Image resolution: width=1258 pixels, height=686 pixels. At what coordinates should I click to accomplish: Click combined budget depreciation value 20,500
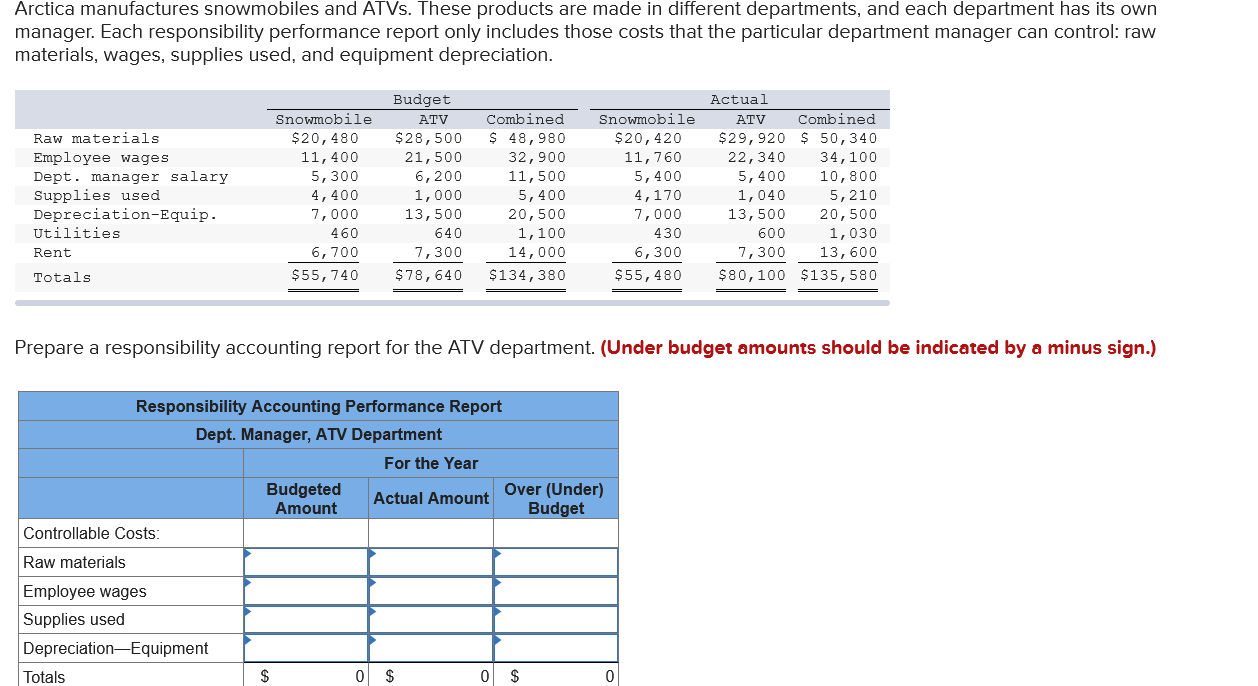(x=537, y=214)
